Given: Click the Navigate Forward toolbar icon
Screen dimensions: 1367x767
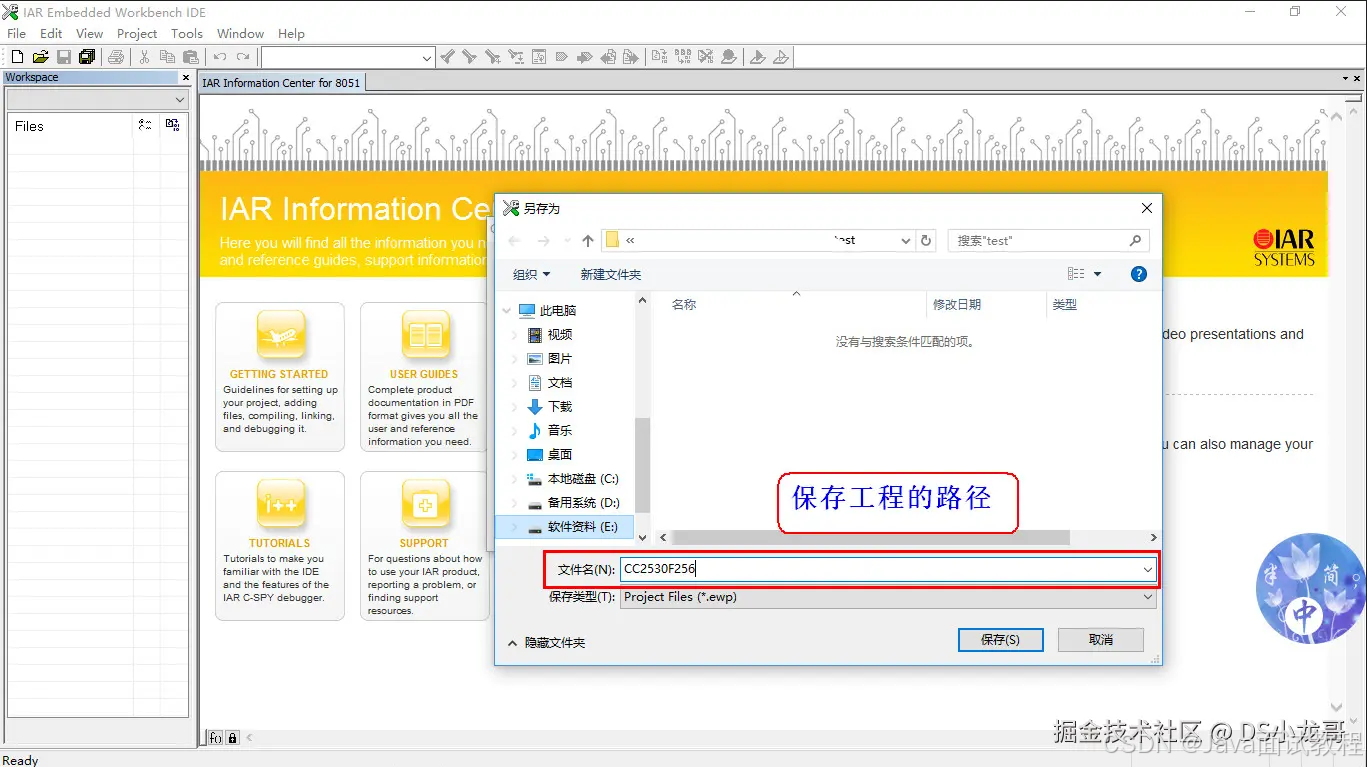Looking at the screenshot, I should [x=630, y=57].
